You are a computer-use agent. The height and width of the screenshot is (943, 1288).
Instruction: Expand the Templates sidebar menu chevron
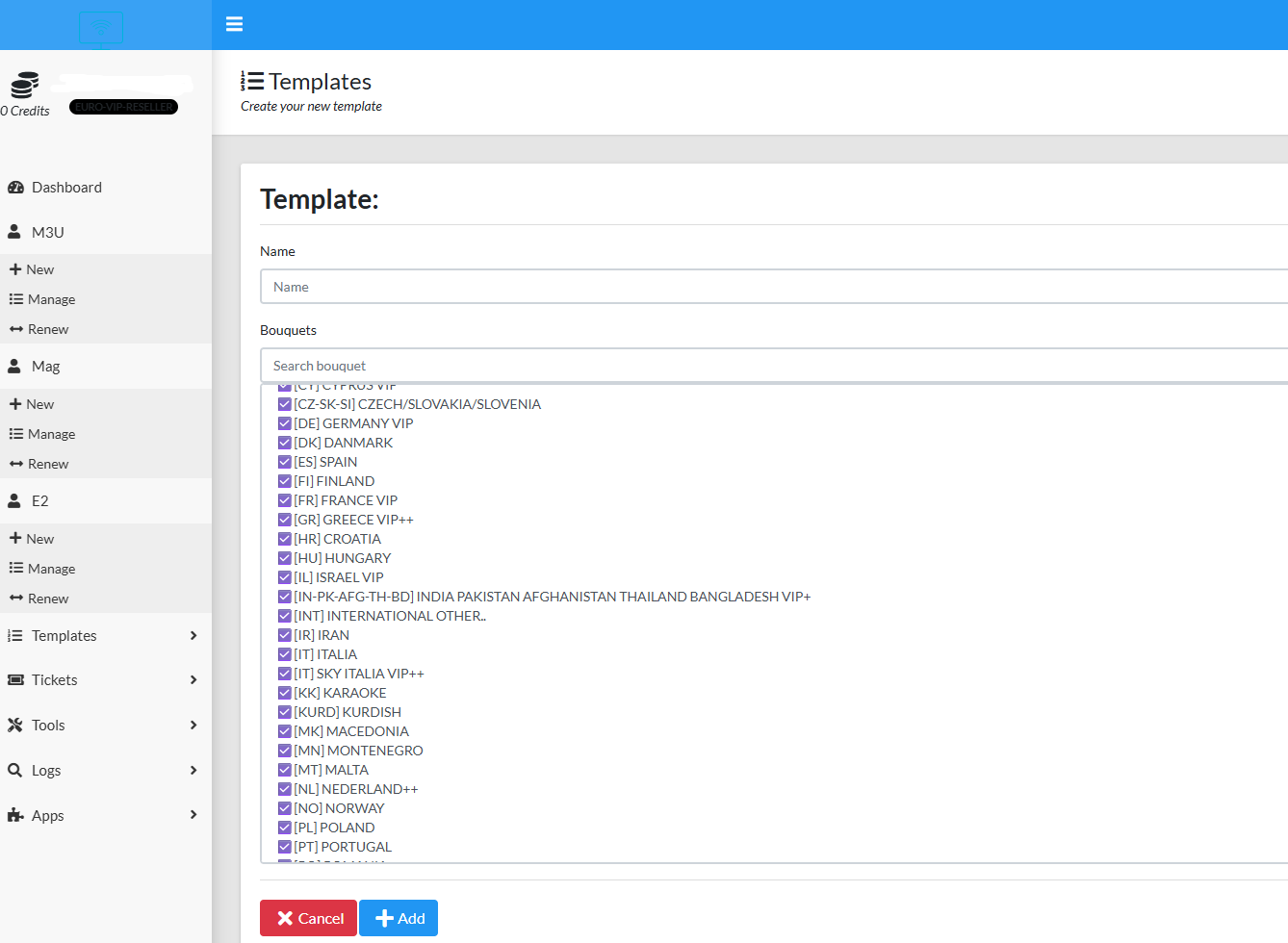click(x=193, y=636)
